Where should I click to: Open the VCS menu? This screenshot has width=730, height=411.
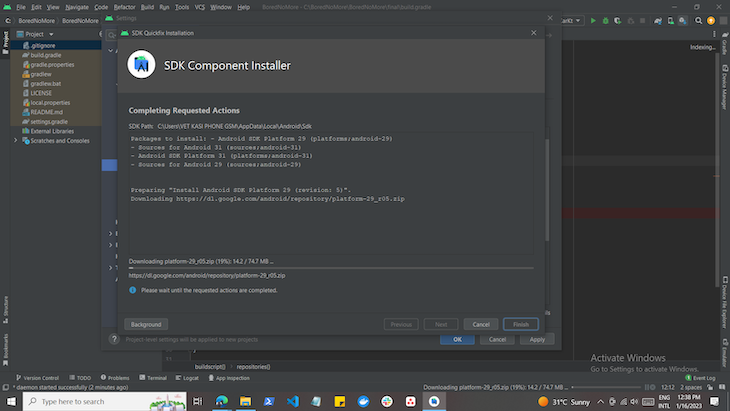point(200,7)
